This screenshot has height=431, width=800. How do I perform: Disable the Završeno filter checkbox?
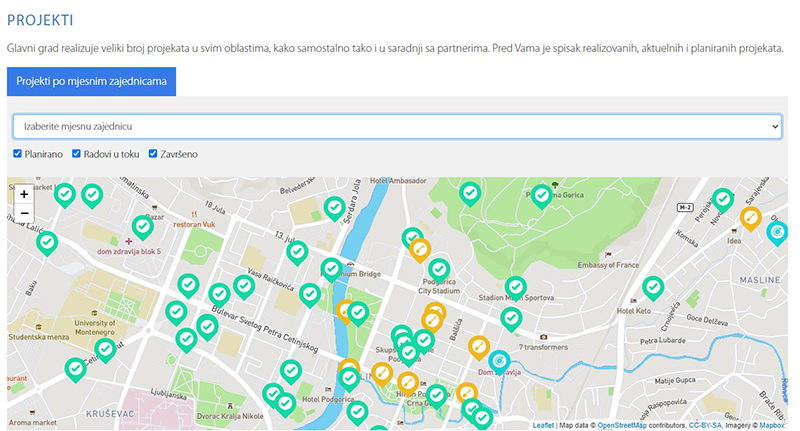point(154,154)
